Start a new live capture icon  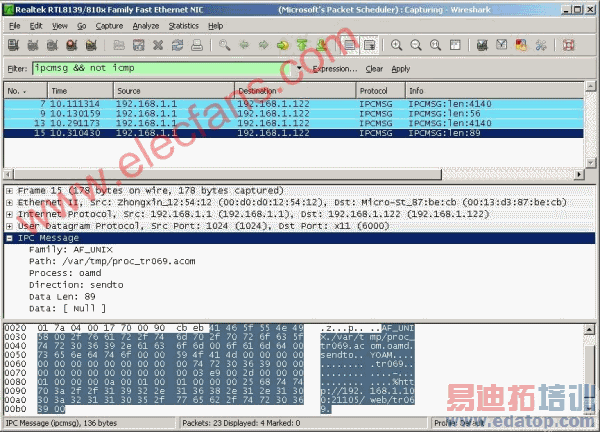click(x=52, y=45)
